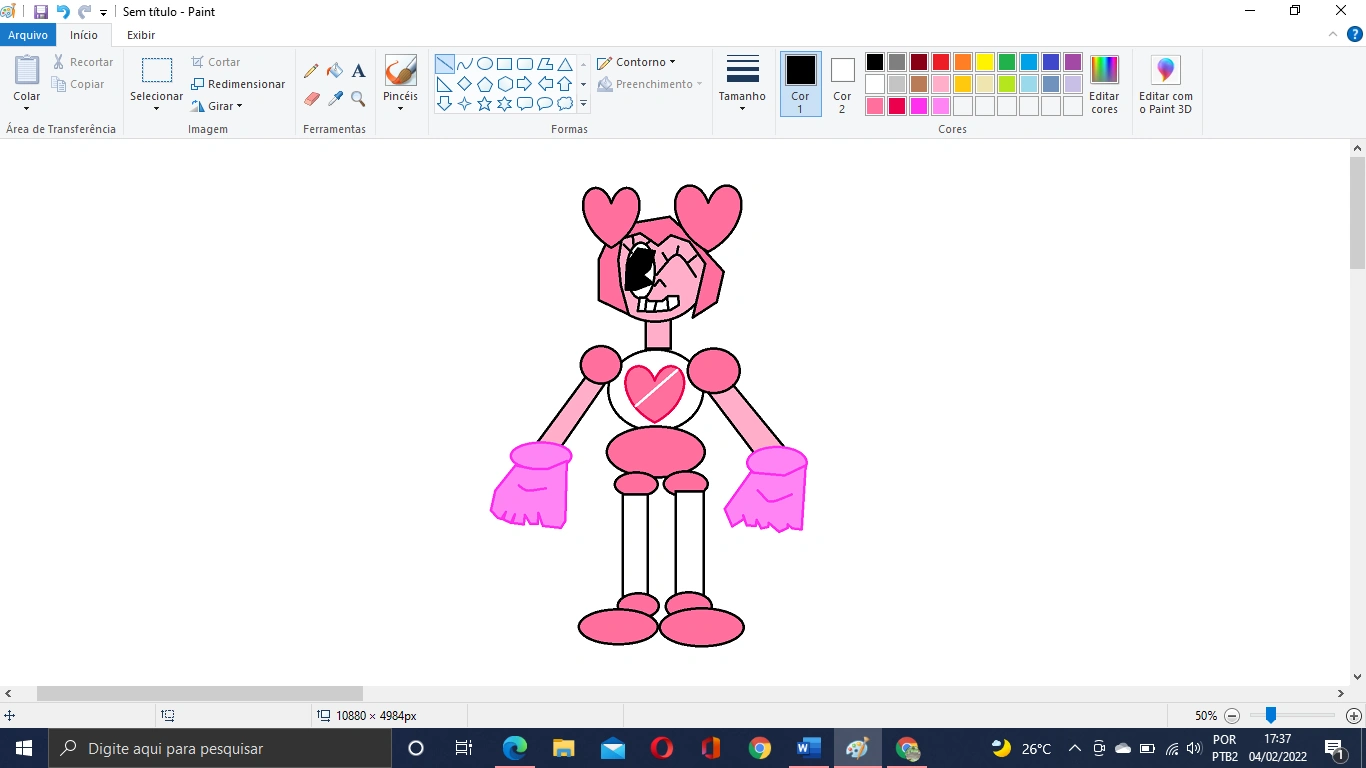This screenshot has width=1366, height=768.
Task: Click the Girar rotation option
Action: 217,106
